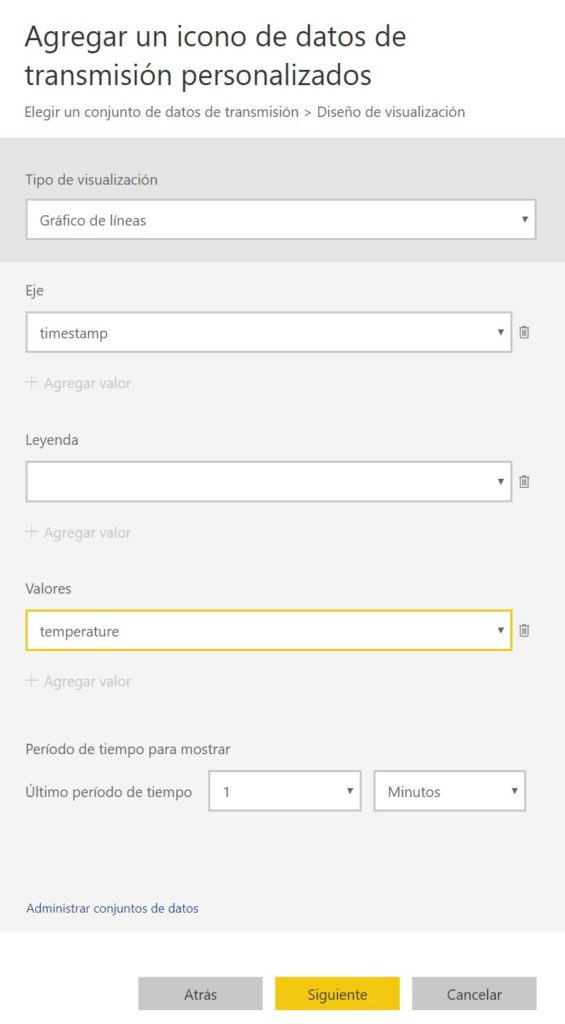
Task: Continue with the Siguiente button
Action: (x=337, y=995)
